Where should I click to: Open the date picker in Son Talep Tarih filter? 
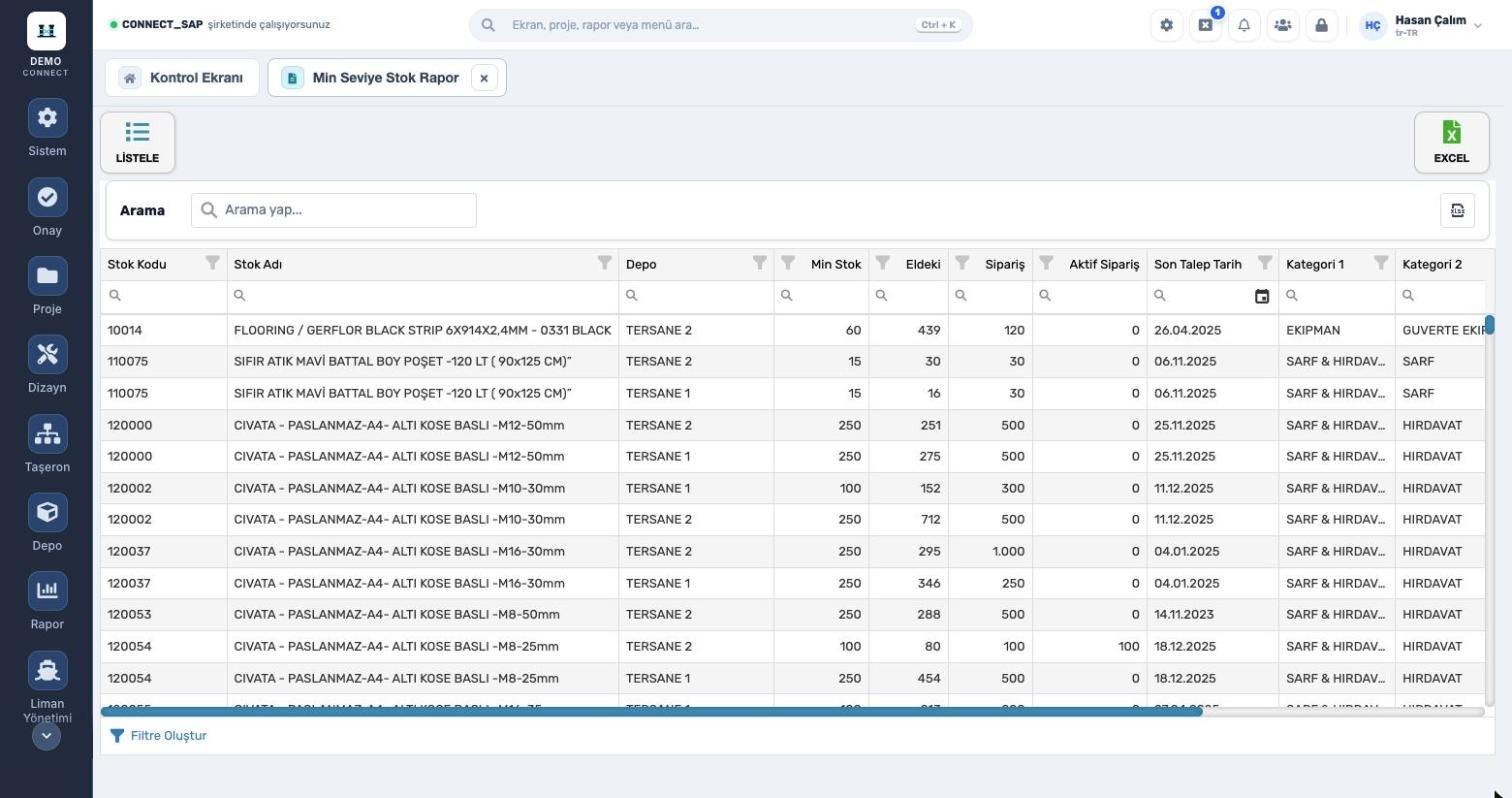(1262, 296)
